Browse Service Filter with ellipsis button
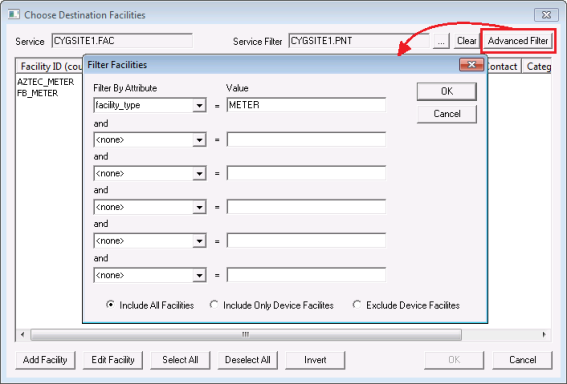The width and height of the screenshot is (567, 384). (441, 41)
